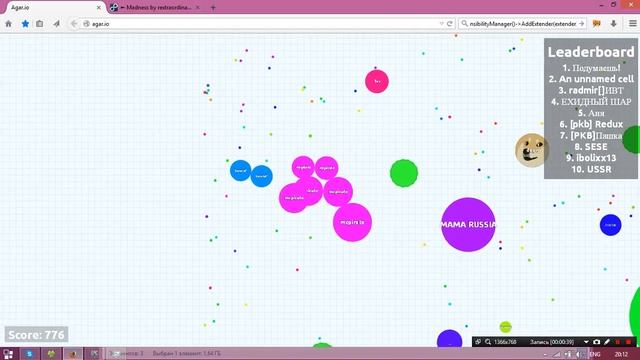Click the recorder window-select icon
The width and height of the screenshot is (640, 360).
(478, 342)
